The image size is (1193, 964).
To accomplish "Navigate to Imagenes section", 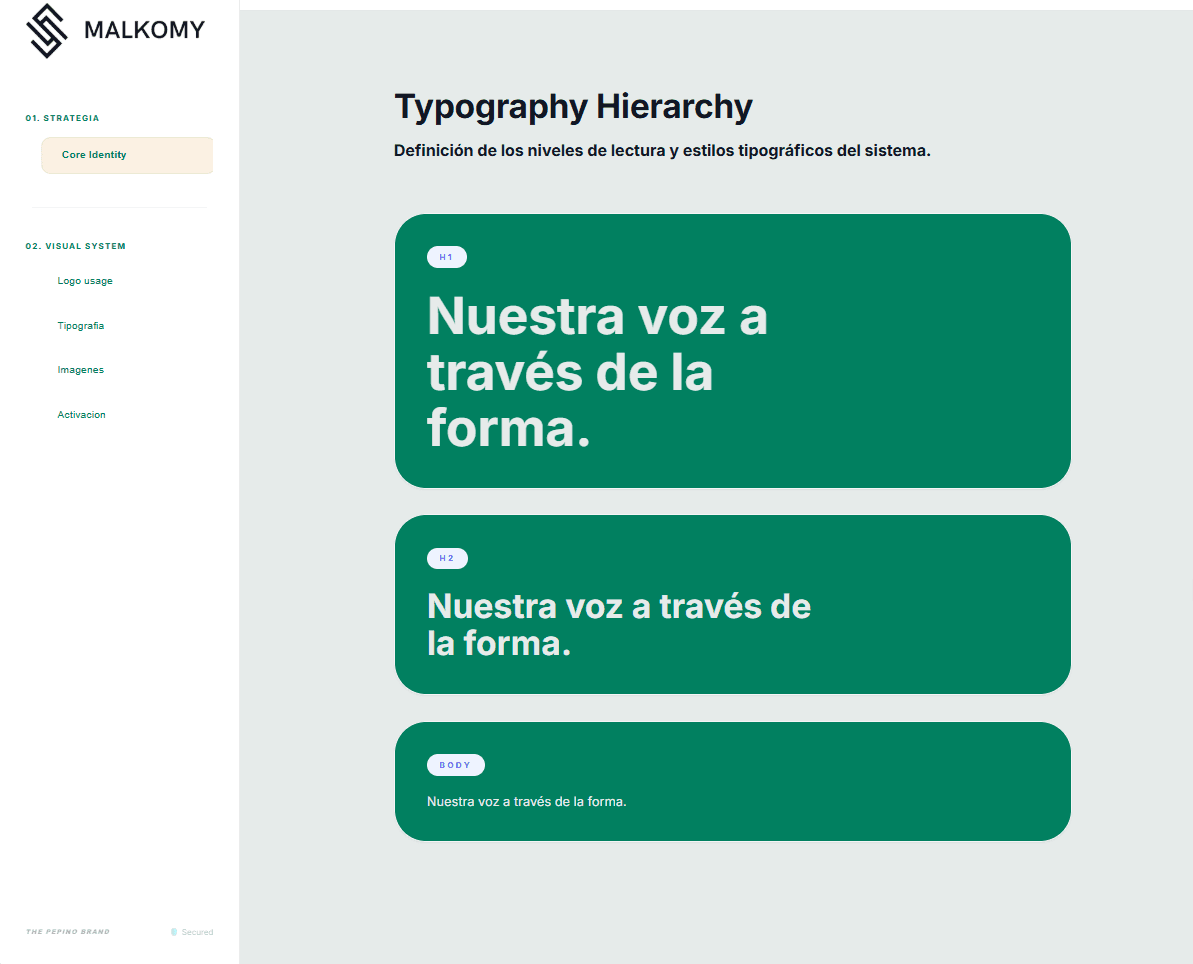I will 81,370.
